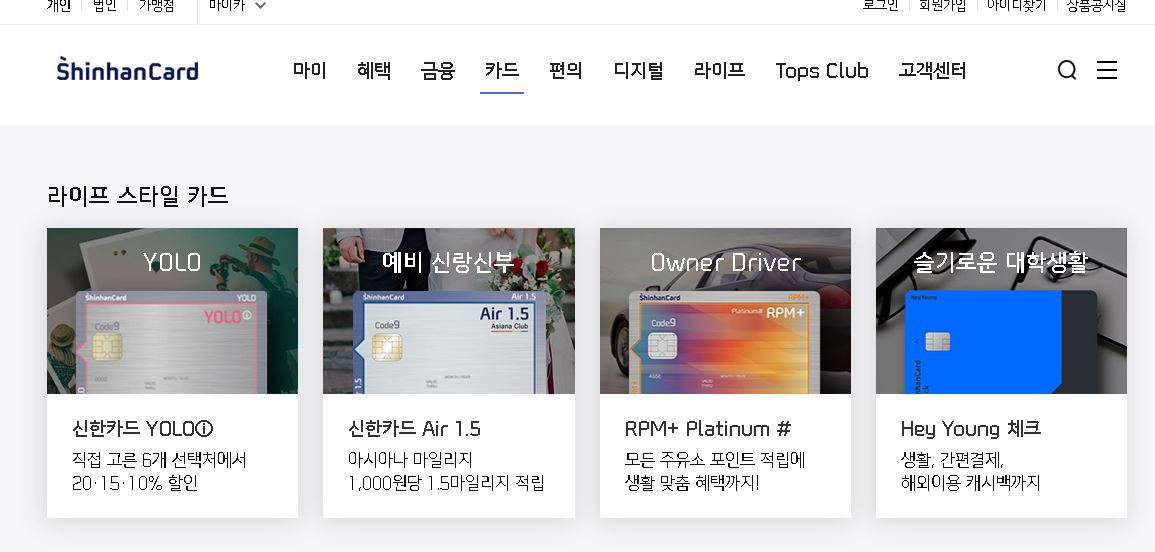Open the 금융 menu

click(438, 71)
